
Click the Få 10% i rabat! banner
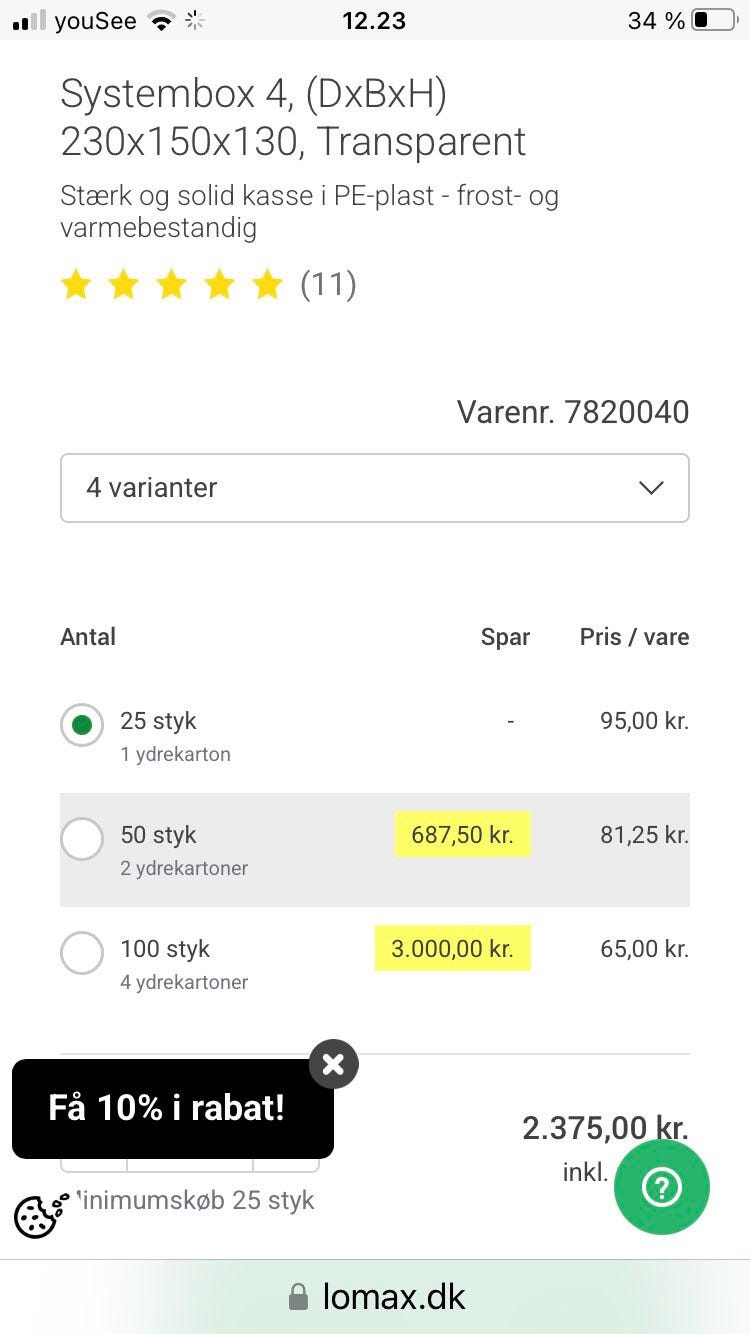(x=167, y=1108)
